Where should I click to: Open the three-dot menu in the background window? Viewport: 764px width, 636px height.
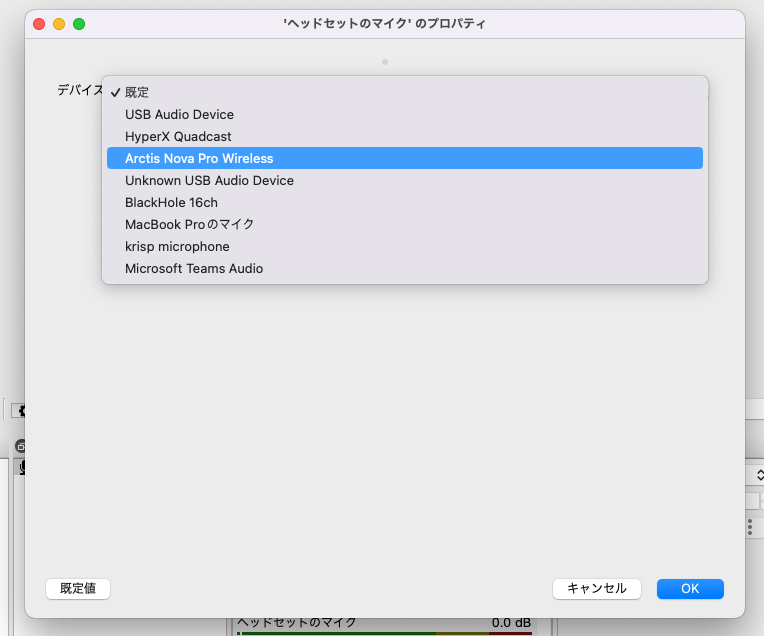coord(750,527)
